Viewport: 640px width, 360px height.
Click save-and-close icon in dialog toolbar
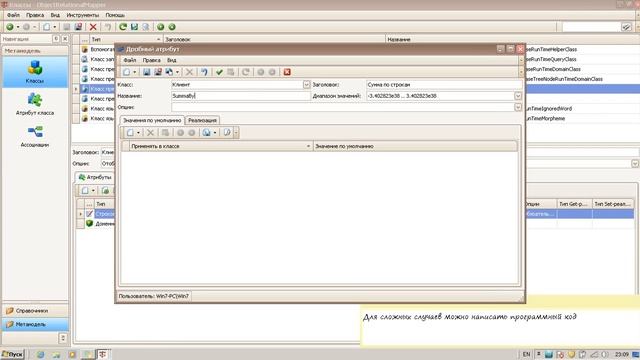click(158, 72)
